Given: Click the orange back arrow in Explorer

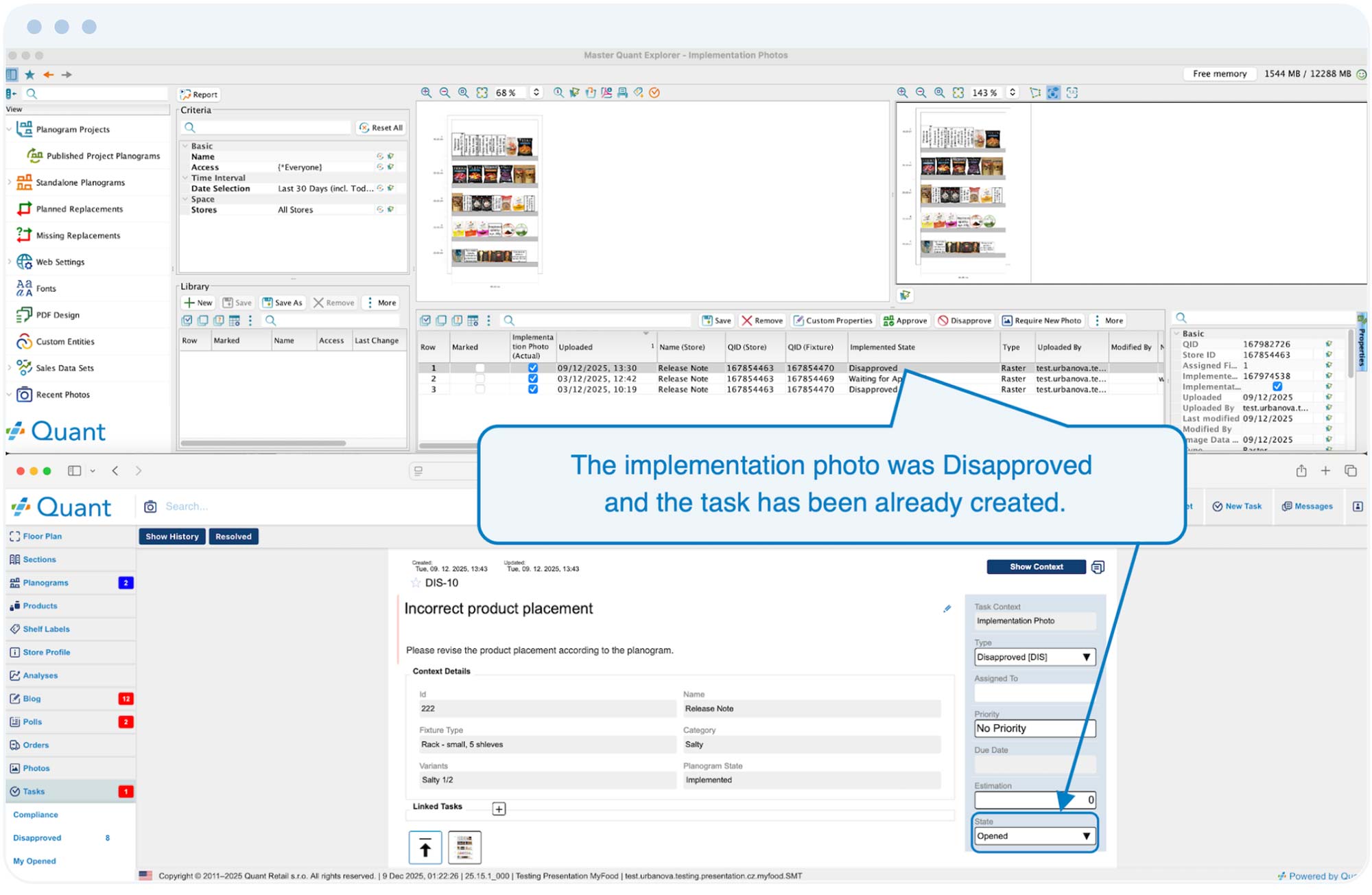Looking at the screenshot, I should [x=48, y=74].
